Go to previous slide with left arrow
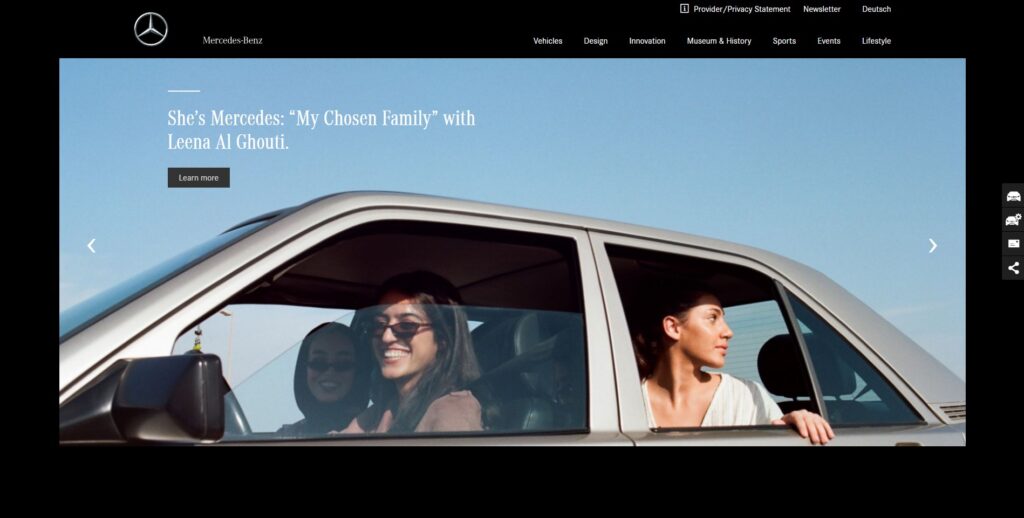 91,246
